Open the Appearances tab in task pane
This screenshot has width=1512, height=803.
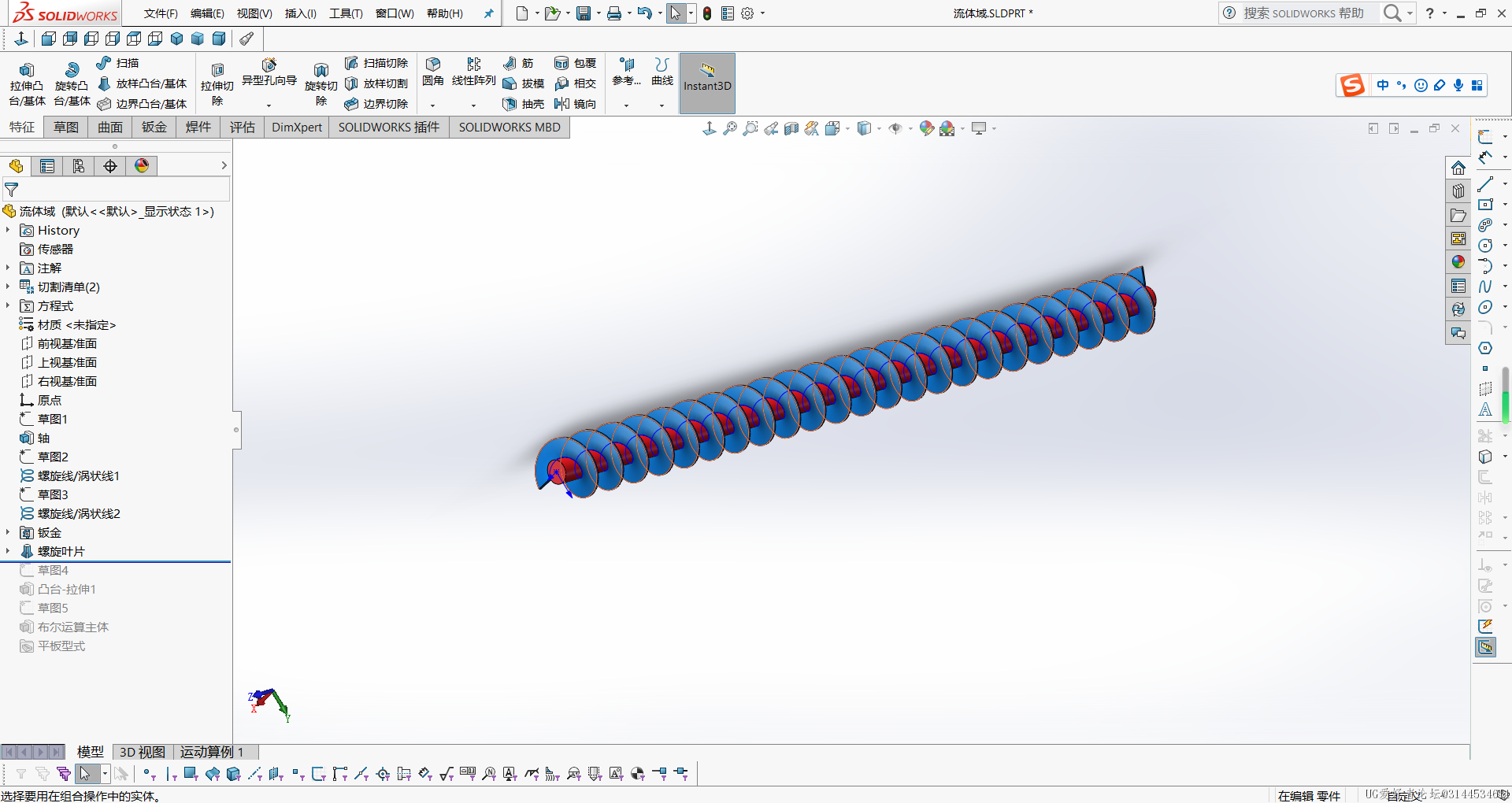(x=1458, y=262)
